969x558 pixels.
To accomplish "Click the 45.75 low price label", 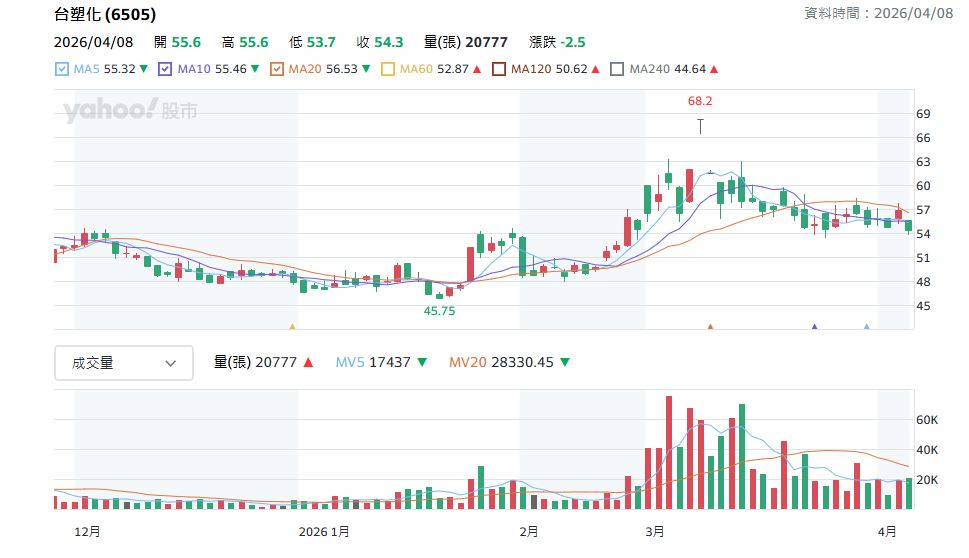I will 439,311.
